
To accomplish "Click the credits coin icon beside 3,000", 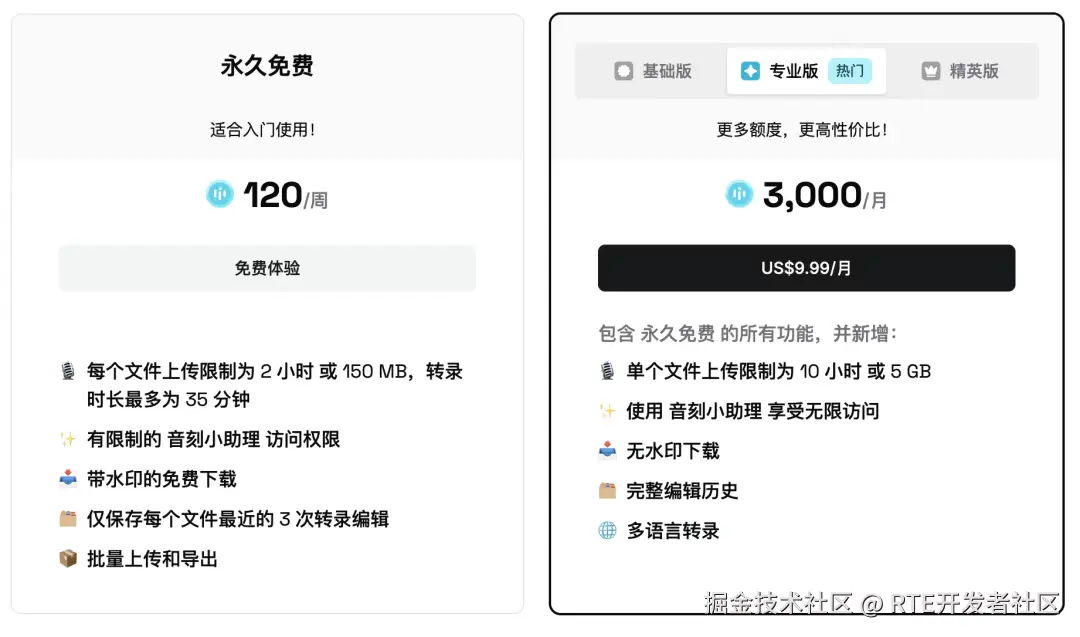I will (739, 195).
